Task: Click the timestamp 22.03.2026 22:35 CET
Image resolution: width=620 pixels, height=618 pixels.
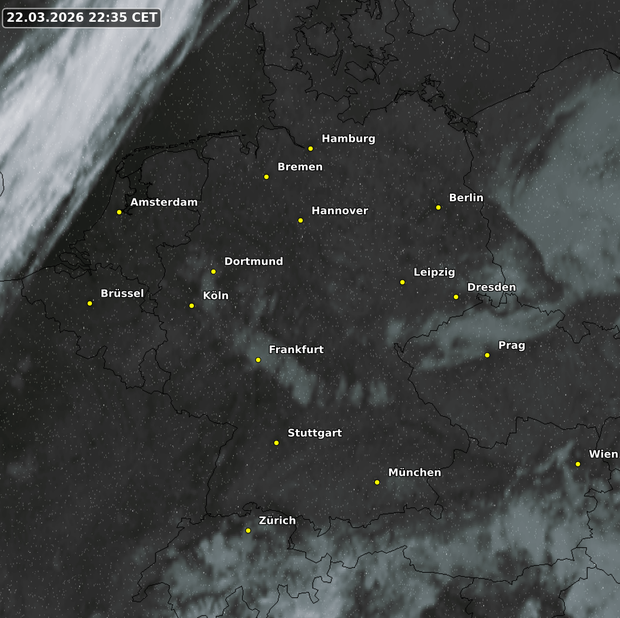Action: 82,18
